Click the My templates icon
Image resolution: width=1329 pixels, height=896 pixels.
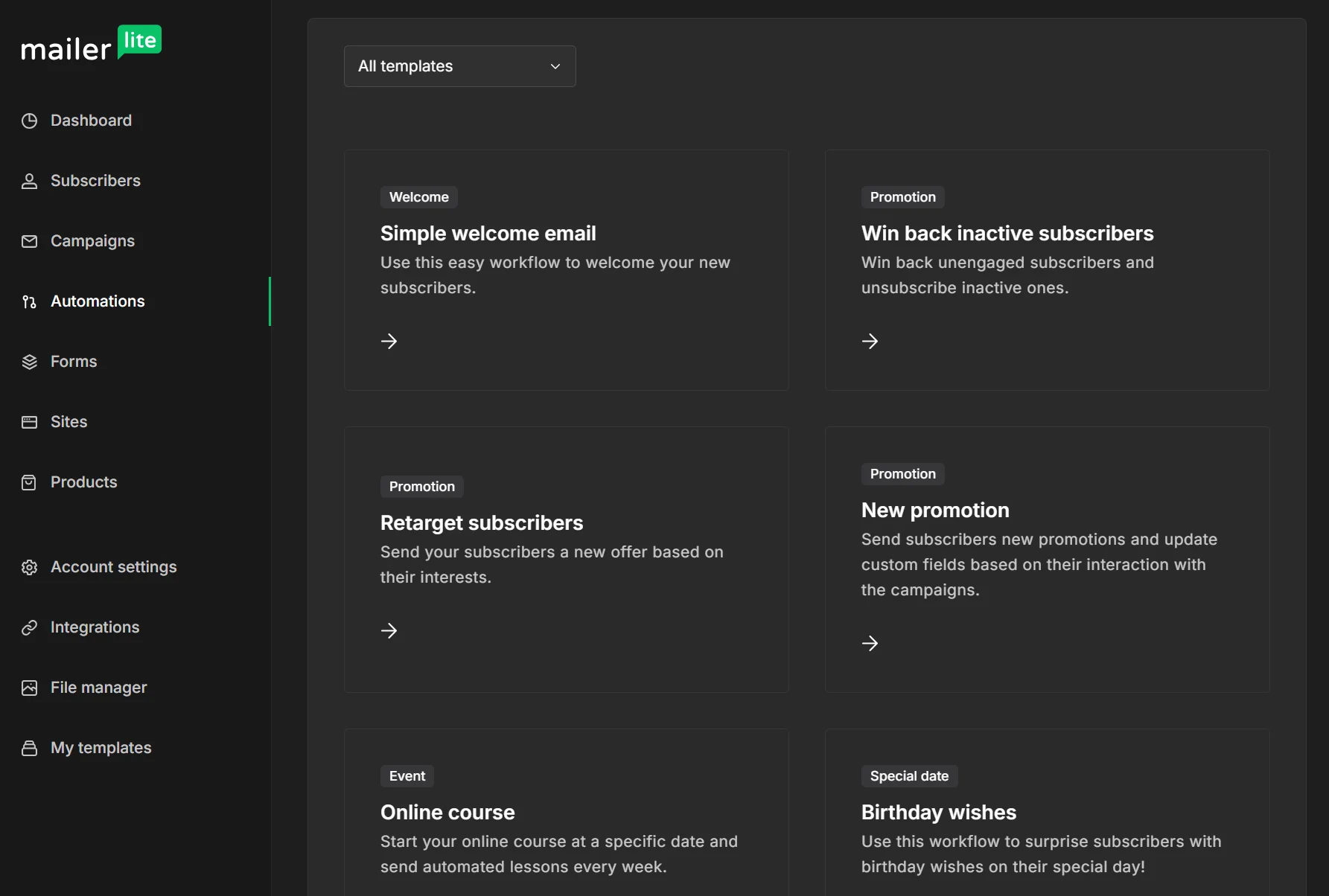pyautogui.click(x=29, y=748)
